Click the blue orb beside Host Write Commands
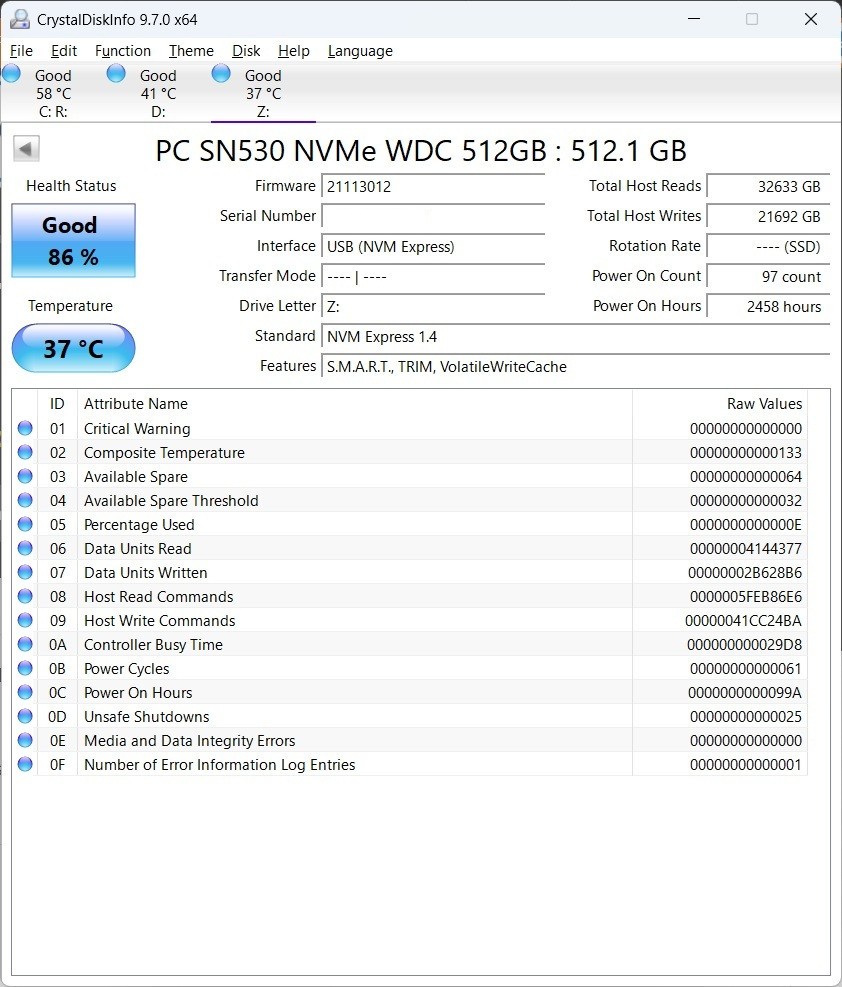842x987 pixels. point(25,620)
